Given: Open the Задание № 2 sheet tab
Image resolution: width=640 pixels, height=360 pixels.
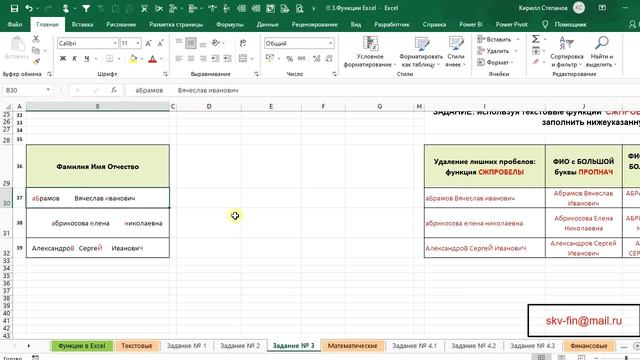Looking at the screenshot, I should [x=240, y=346].
